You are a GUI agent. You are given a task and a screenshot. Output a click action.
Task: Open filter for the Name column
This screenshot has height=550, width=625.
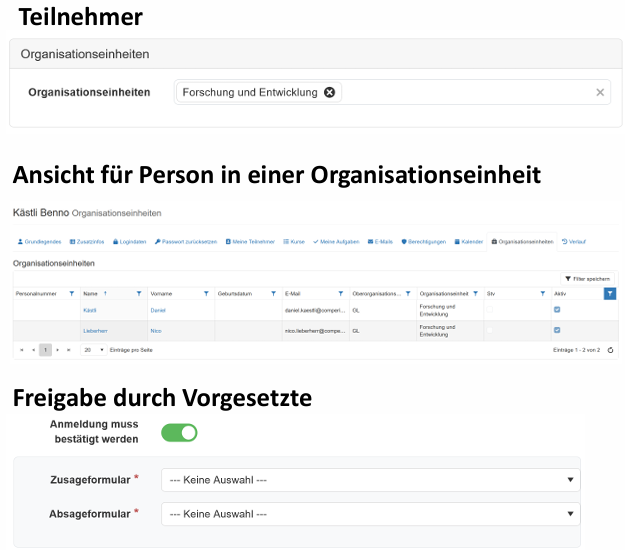[x=139, y=294]
